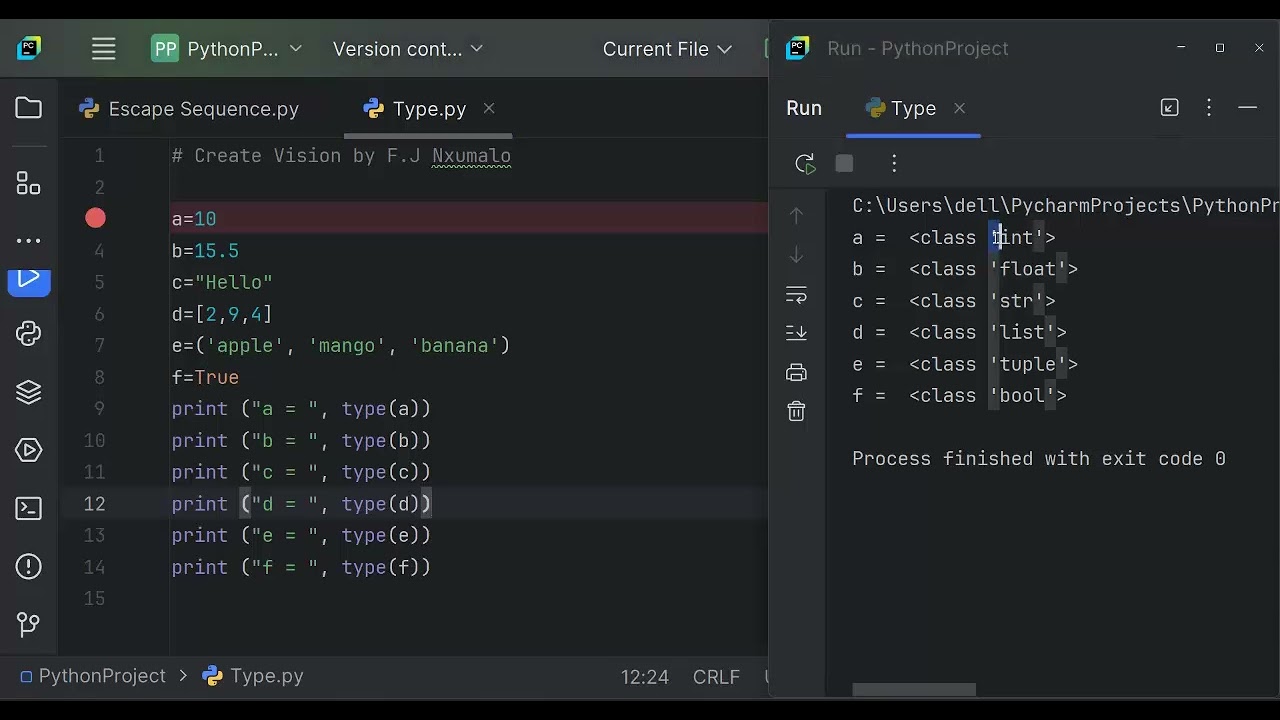Click output line b = <class 'float'>
1280x720 pixels.
tap(965, 269)
